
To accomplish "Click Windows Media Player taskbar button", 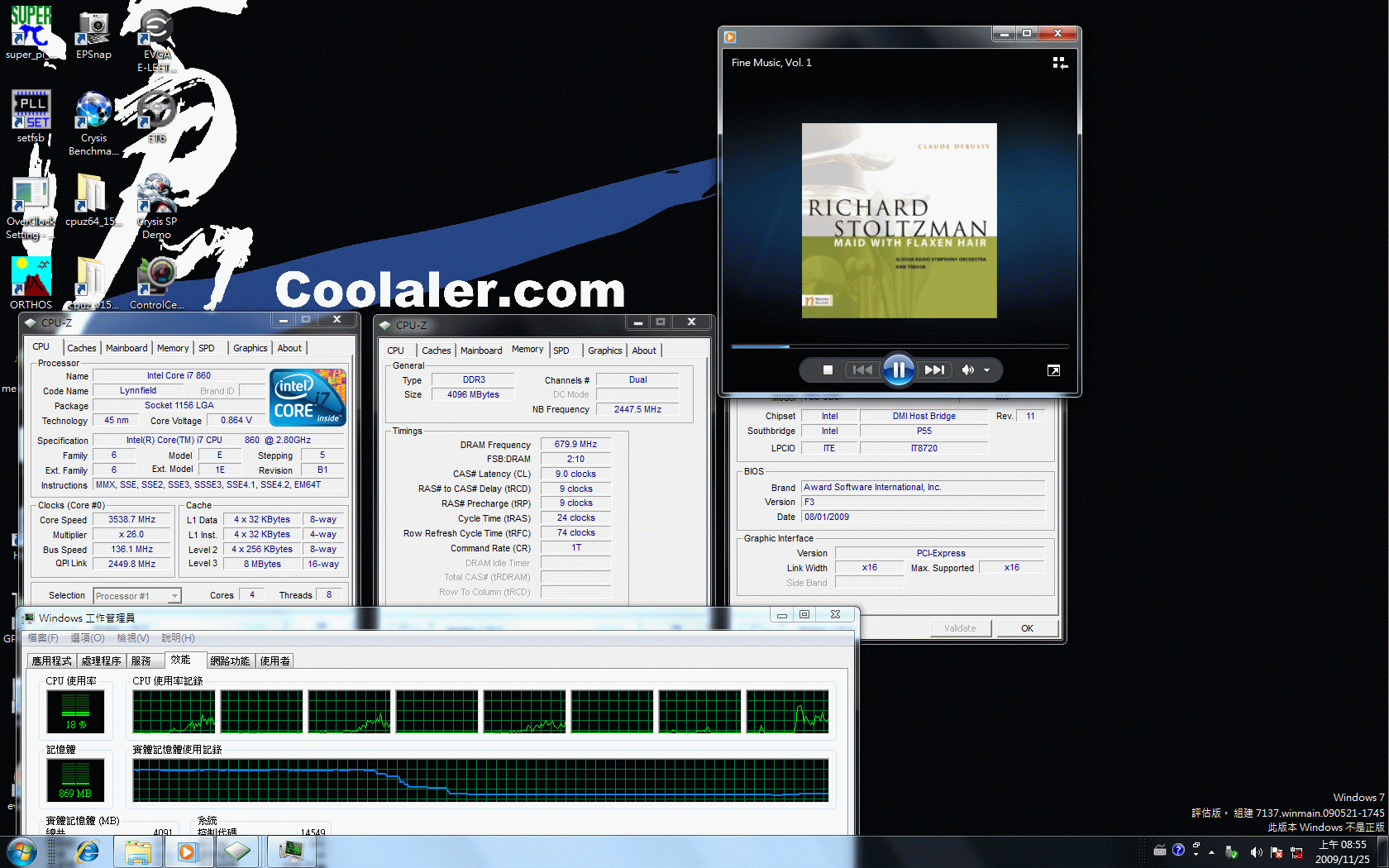I will tap(188, 851).
